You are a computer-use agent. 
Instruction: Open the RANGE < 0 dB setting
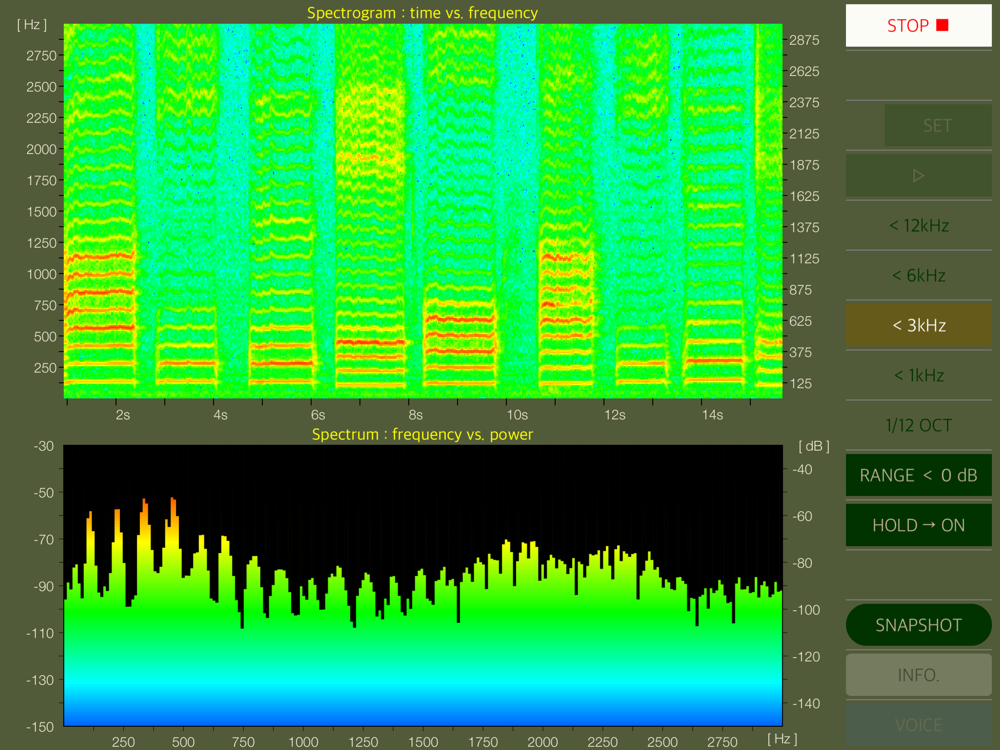point(918,476)
